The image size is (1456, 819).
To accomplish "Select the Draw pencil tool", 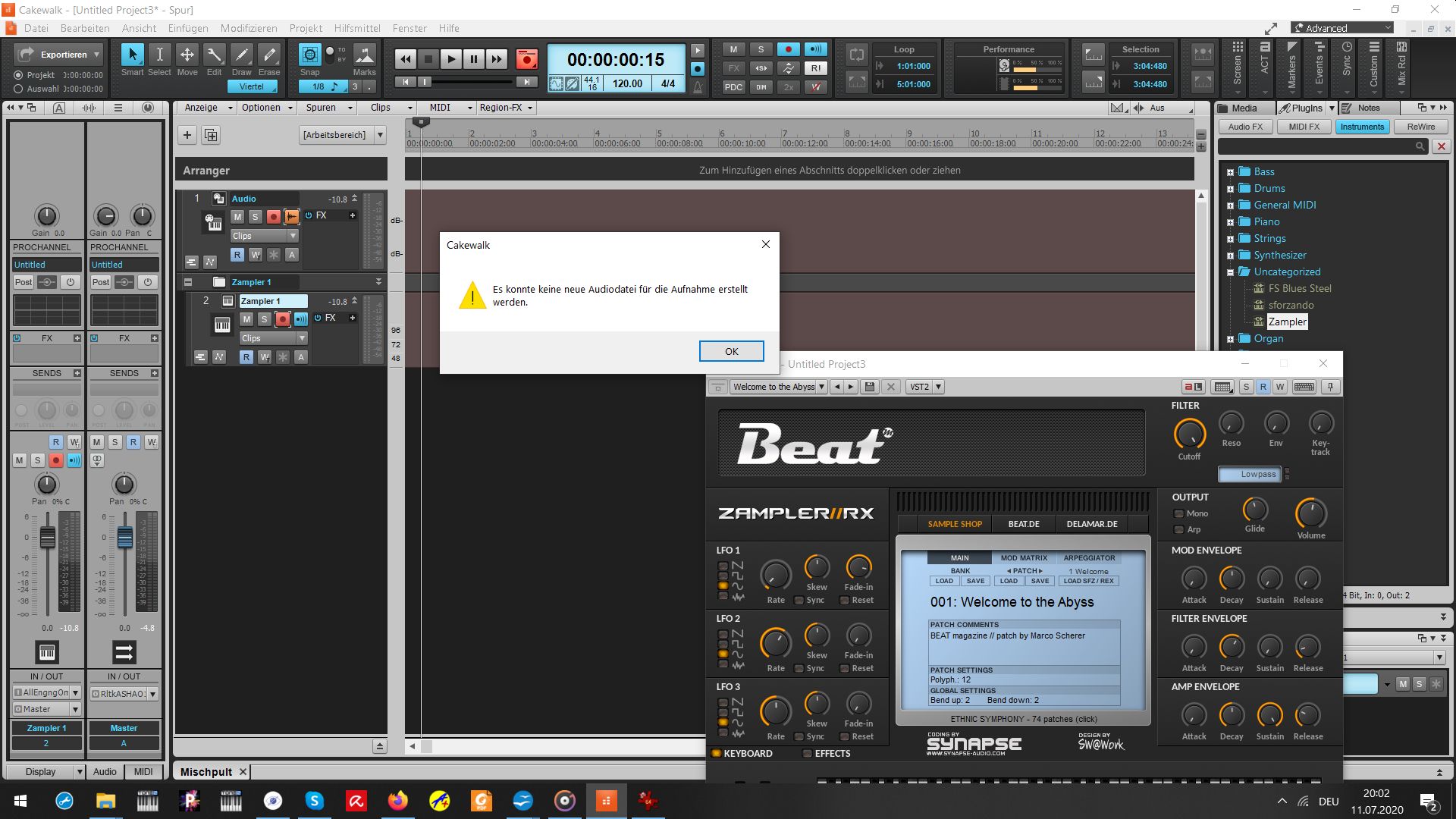I will tap(241, 55).
